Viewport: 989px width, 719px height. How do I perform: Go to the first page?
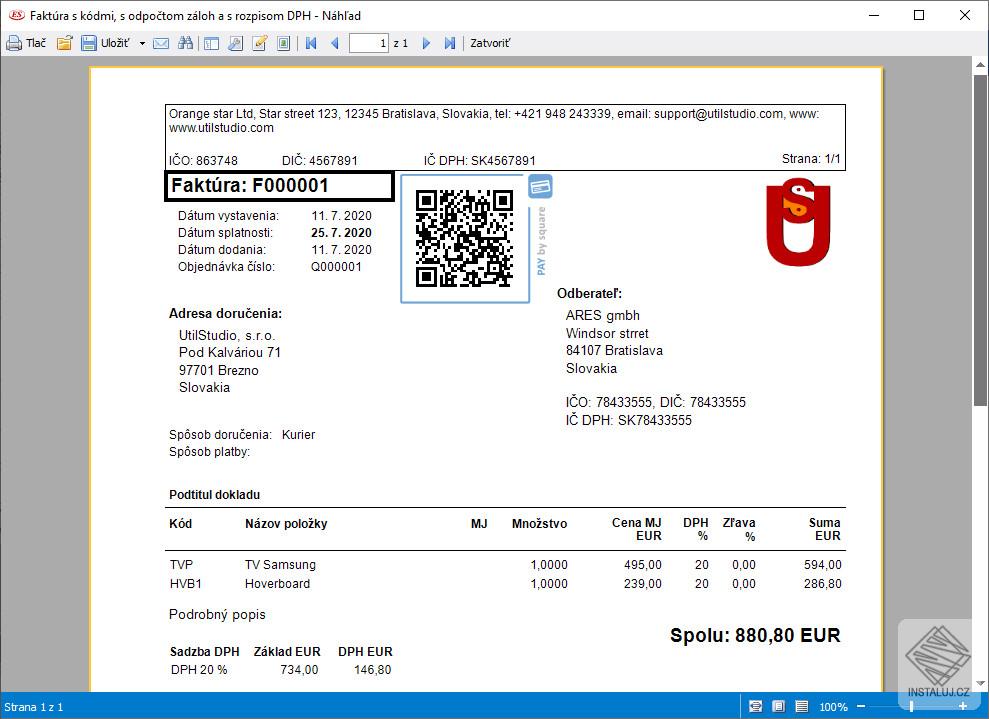point(311,43)
